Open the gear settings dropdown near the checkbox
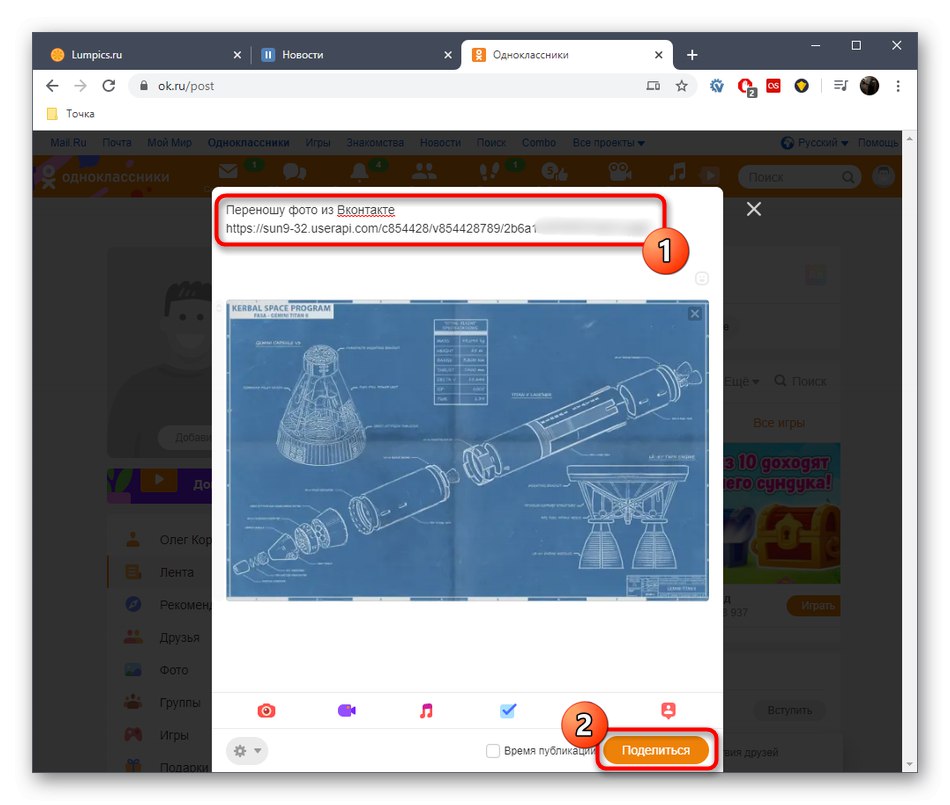950x805 pixels. 245,750
